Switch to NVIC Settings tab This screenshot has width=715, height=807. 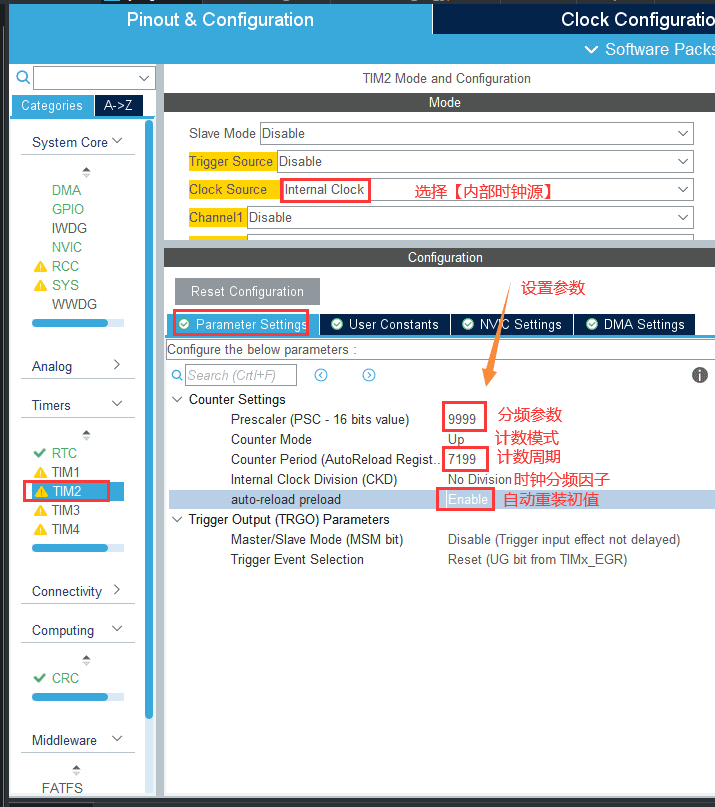pos(511,324)
